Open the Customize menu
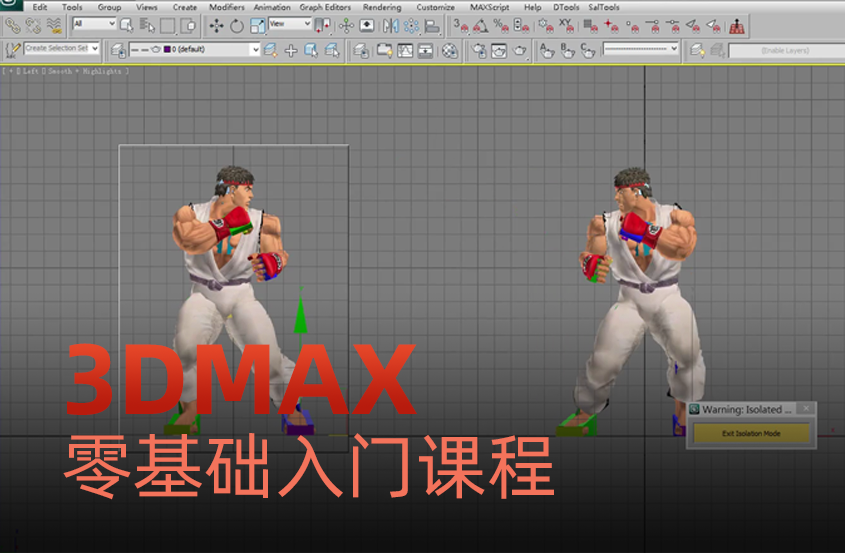Screen dimensions: 845x553 pyautogui.click(x=435, y=7)
